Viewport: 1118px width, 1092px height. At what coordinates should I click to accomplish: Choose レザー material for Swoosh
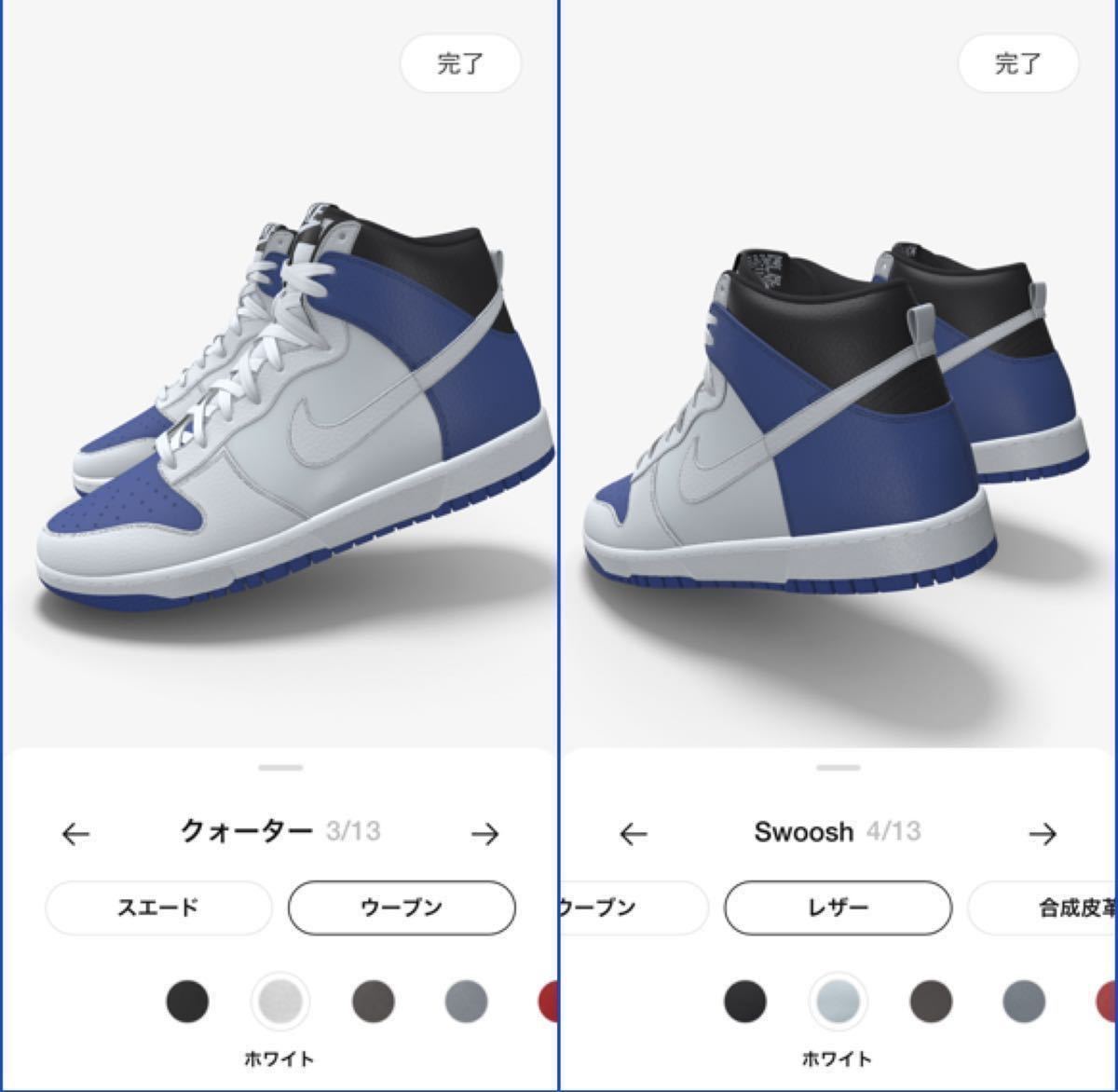pos(838,907)
